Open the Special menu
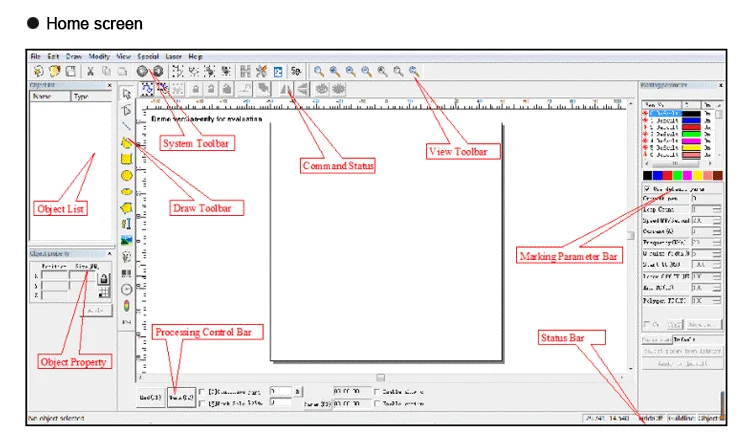The image size is (750, 446). point(148,56)
